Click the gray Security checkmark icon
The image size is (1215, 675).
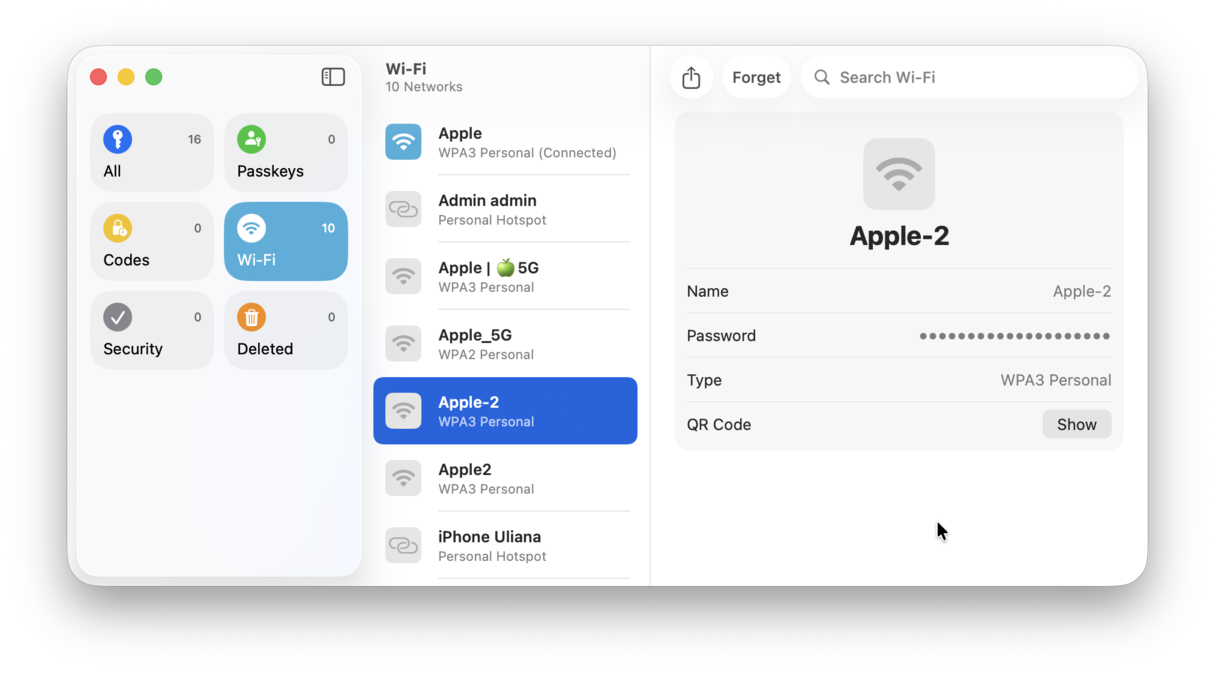pyautogui.click(x=118, y=317)
